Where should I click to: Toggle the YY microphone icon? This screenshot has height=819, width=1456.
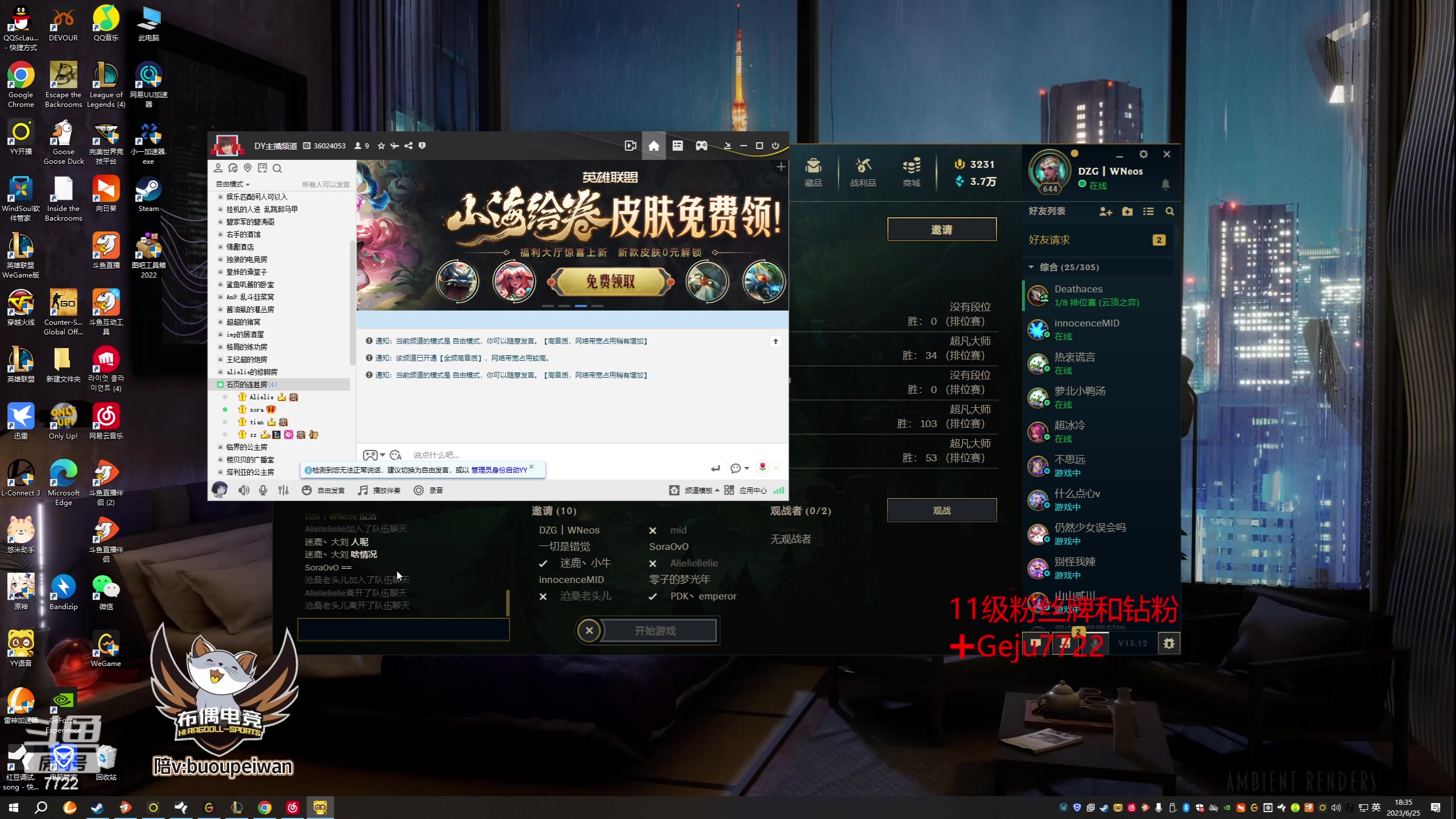point(263,490)
